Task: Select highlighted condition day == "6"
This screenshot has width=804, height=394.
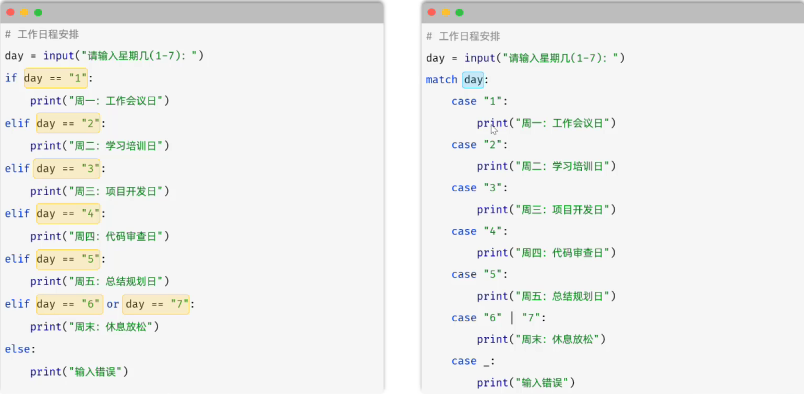Action: pyautogui.click(x=70, y=304)
